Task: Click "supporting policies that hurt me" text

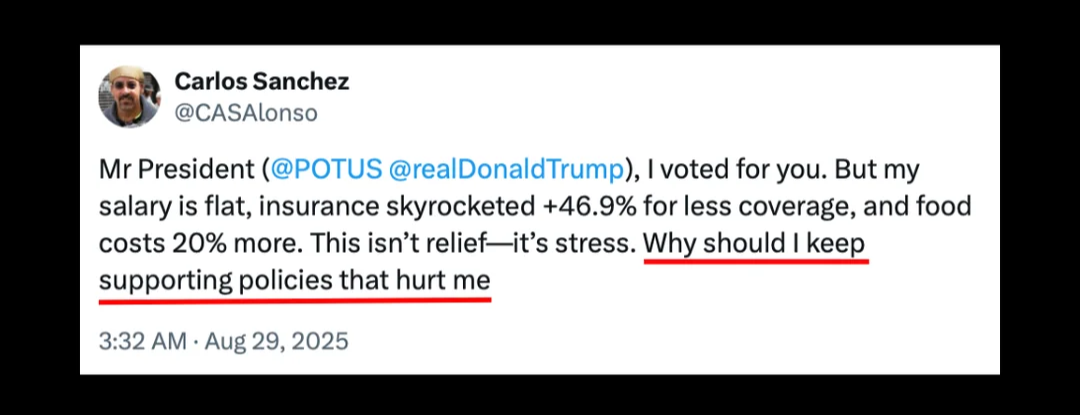Action: pyautogui.click(x=295, y=282)
